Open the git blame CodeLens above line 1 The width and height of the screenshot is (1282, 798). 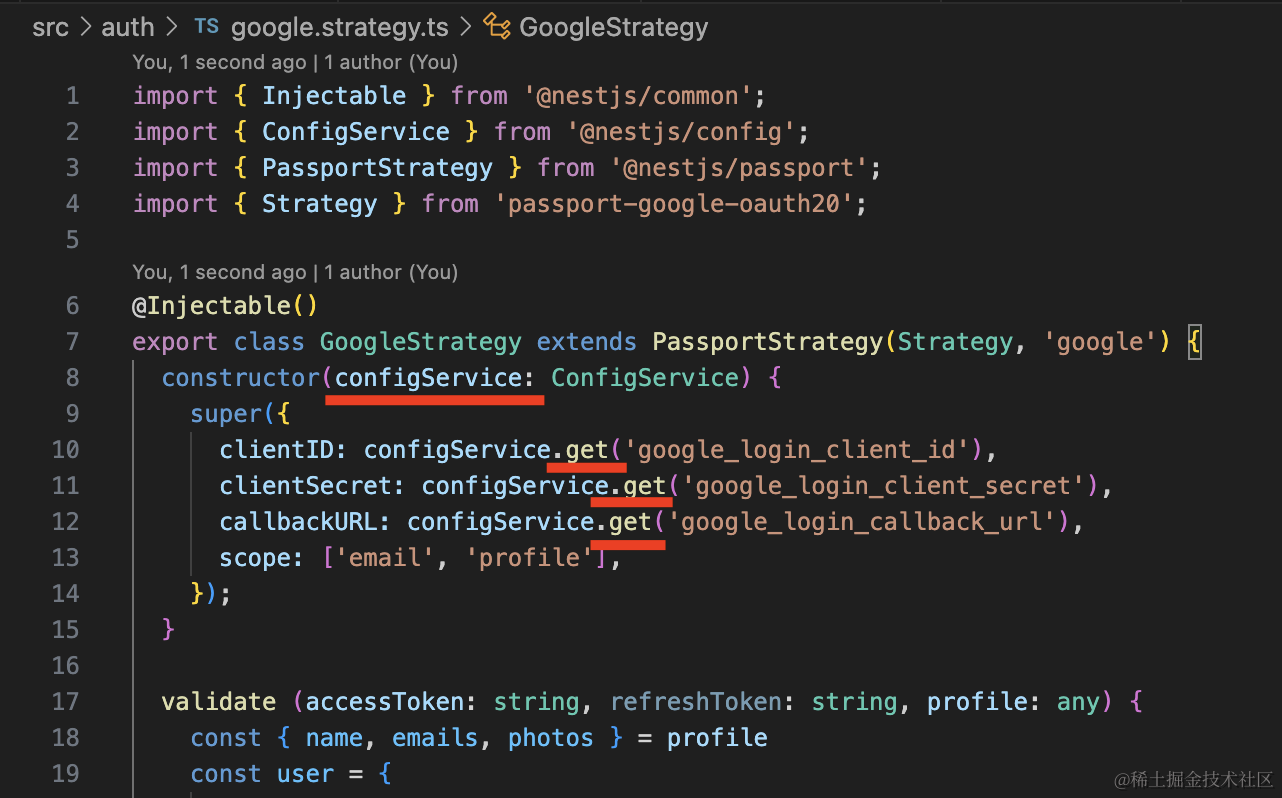[x=294, y=62]
